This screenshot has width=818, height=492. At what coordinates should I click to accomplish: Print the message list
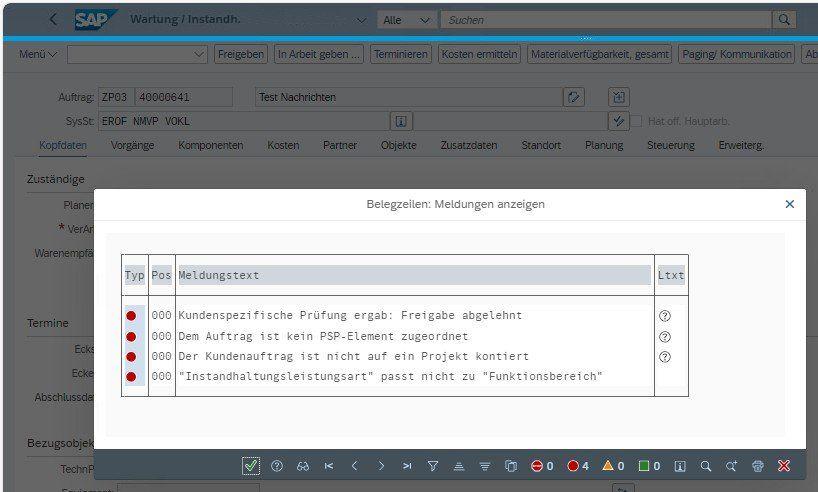[757, 466]
